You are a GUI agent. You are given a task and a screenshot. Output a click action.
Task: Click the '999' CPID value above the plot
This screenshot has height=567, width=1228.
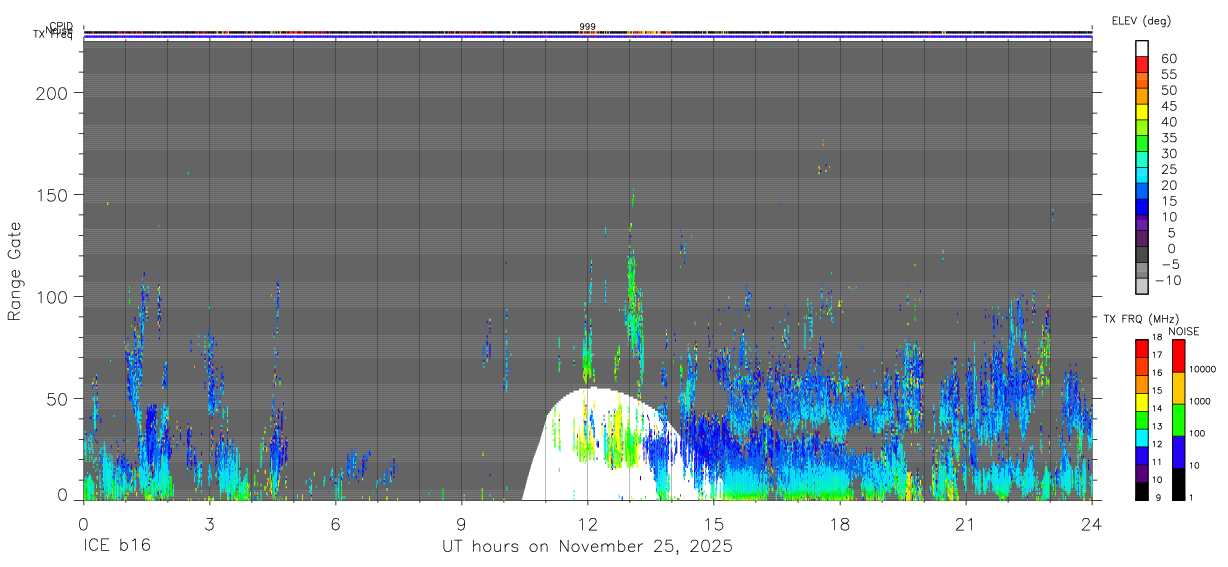(x=587, y=26)
